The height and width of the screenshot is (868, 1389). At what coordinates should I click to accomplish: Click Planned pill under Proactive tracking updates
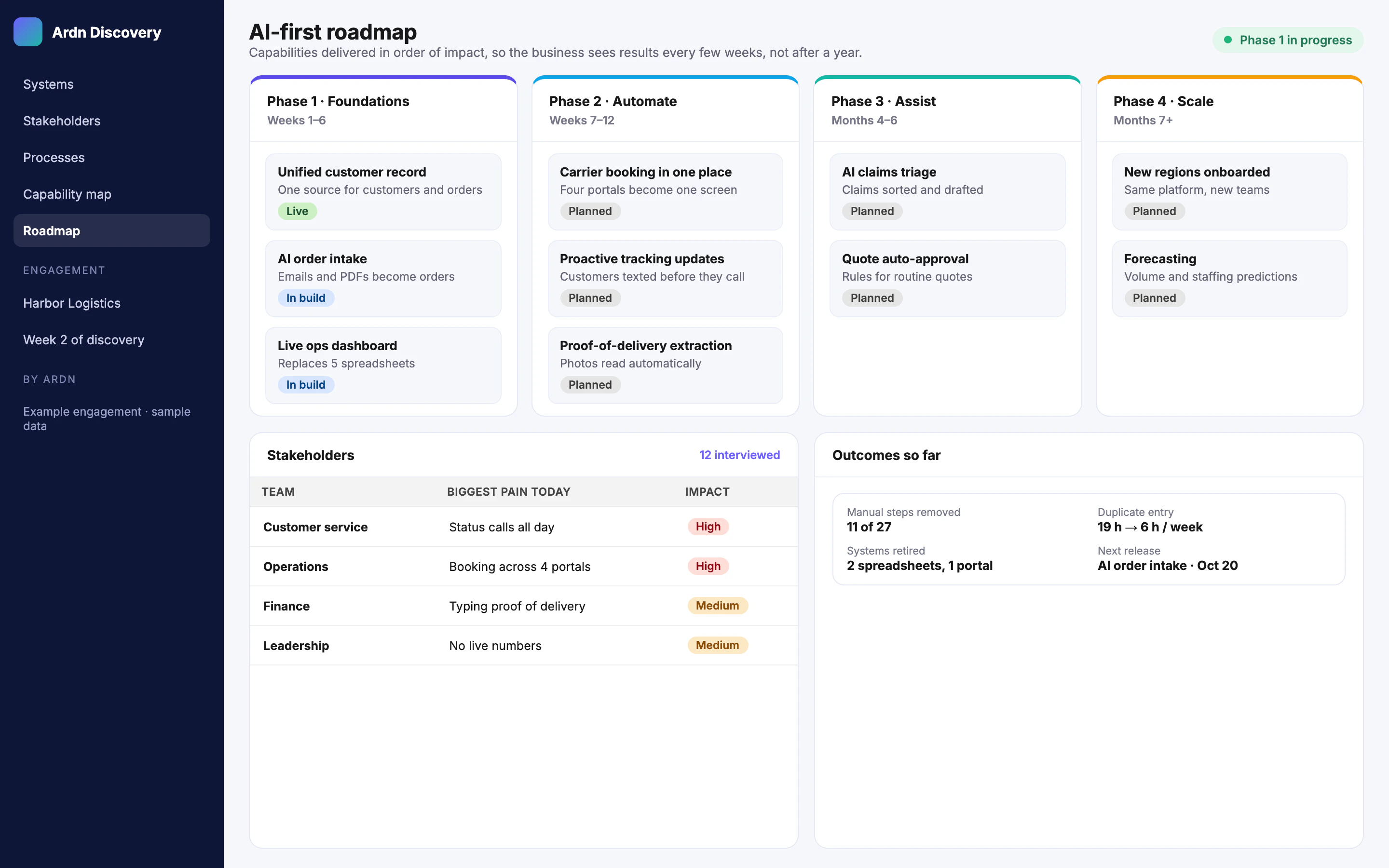click(590, 298)
